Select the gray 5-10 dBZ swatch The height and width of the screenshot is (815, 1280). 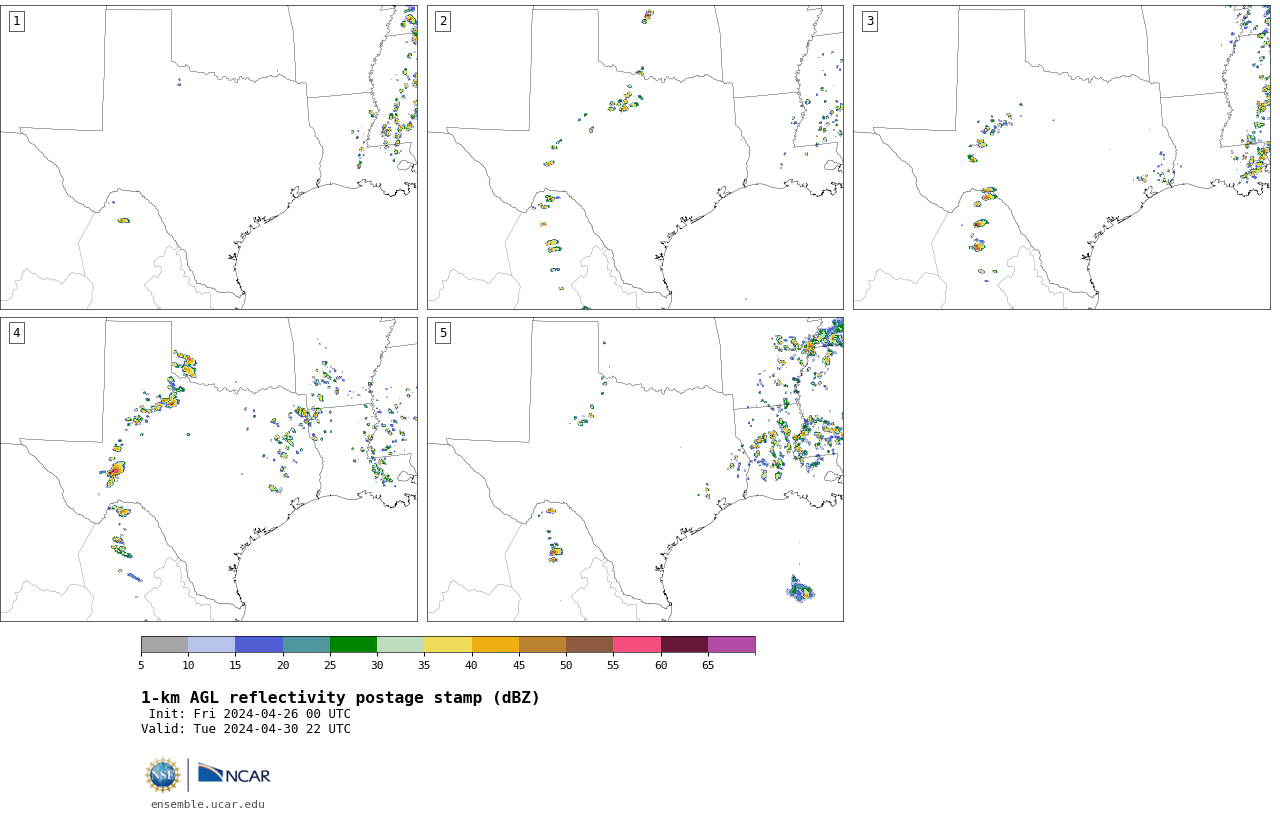pos(164,644)
